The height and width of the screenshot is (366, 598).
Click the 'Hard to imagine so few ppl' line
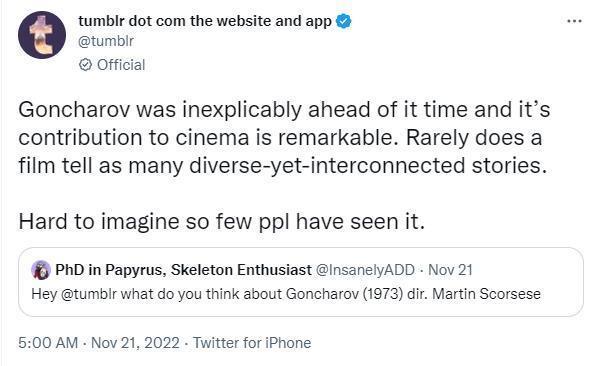point(221,222)
